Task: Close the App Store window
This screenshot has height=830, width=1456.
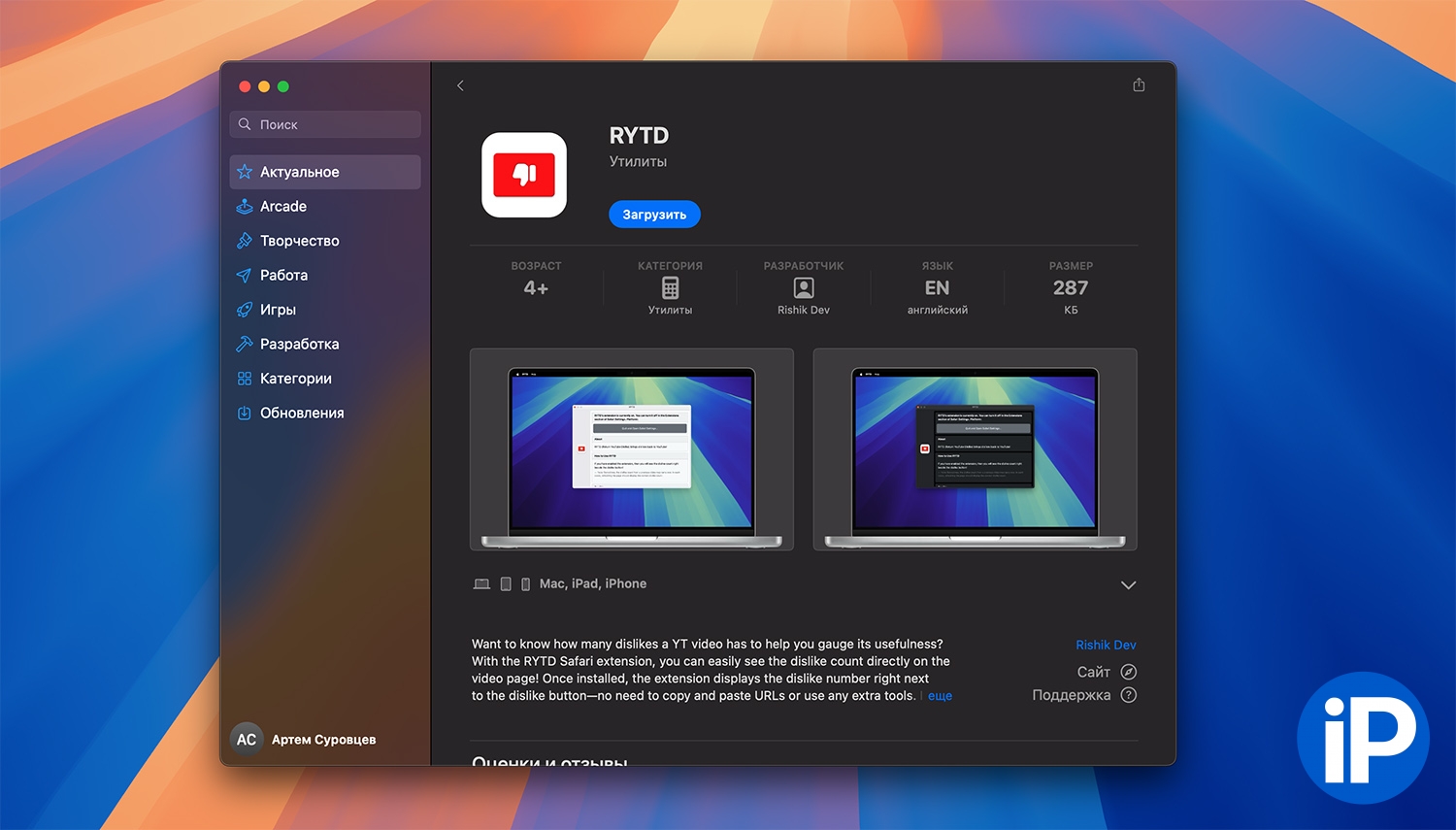Action: (x=245, y=86)
